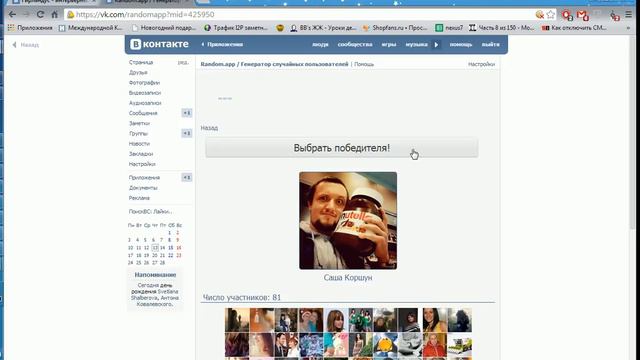Open помощь in VK header
The height and width of the screenshot is (360, 640).
pos(461,44)
